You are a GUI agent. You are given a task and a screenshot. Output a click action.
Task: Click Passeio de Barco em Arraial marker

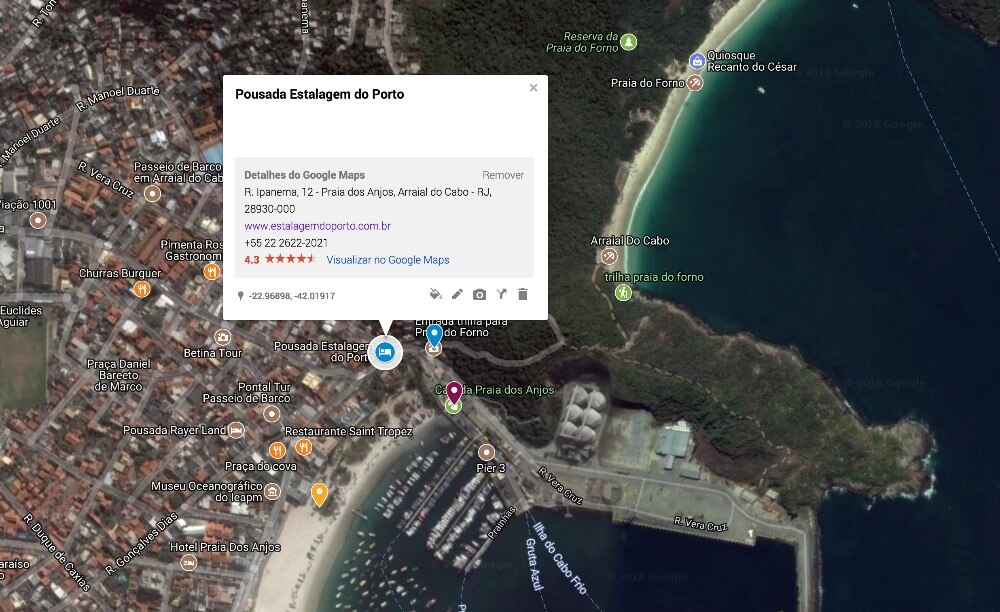click(152, 194)
